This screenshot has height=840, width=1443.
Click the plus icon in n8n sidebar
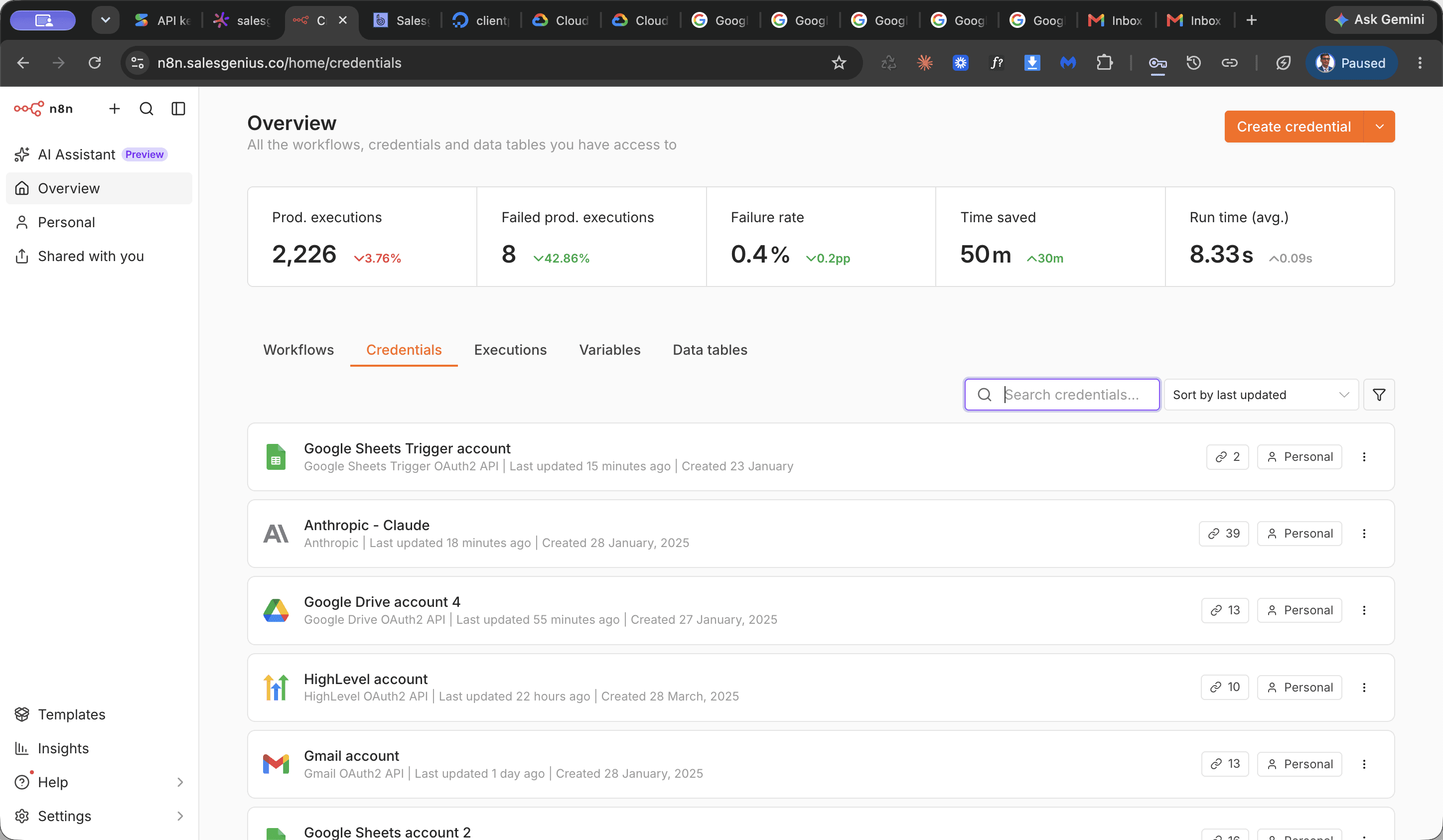click(x=115, y=109)
